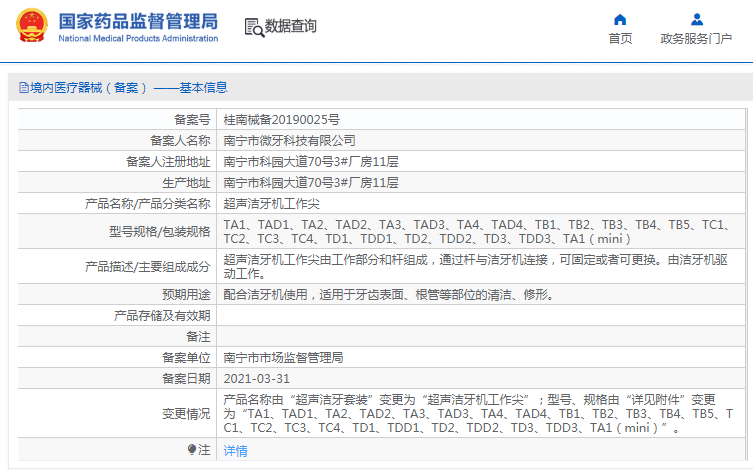Click the 备案号 label
Viewport: 753px width, 470px height.
coord(192,120)
